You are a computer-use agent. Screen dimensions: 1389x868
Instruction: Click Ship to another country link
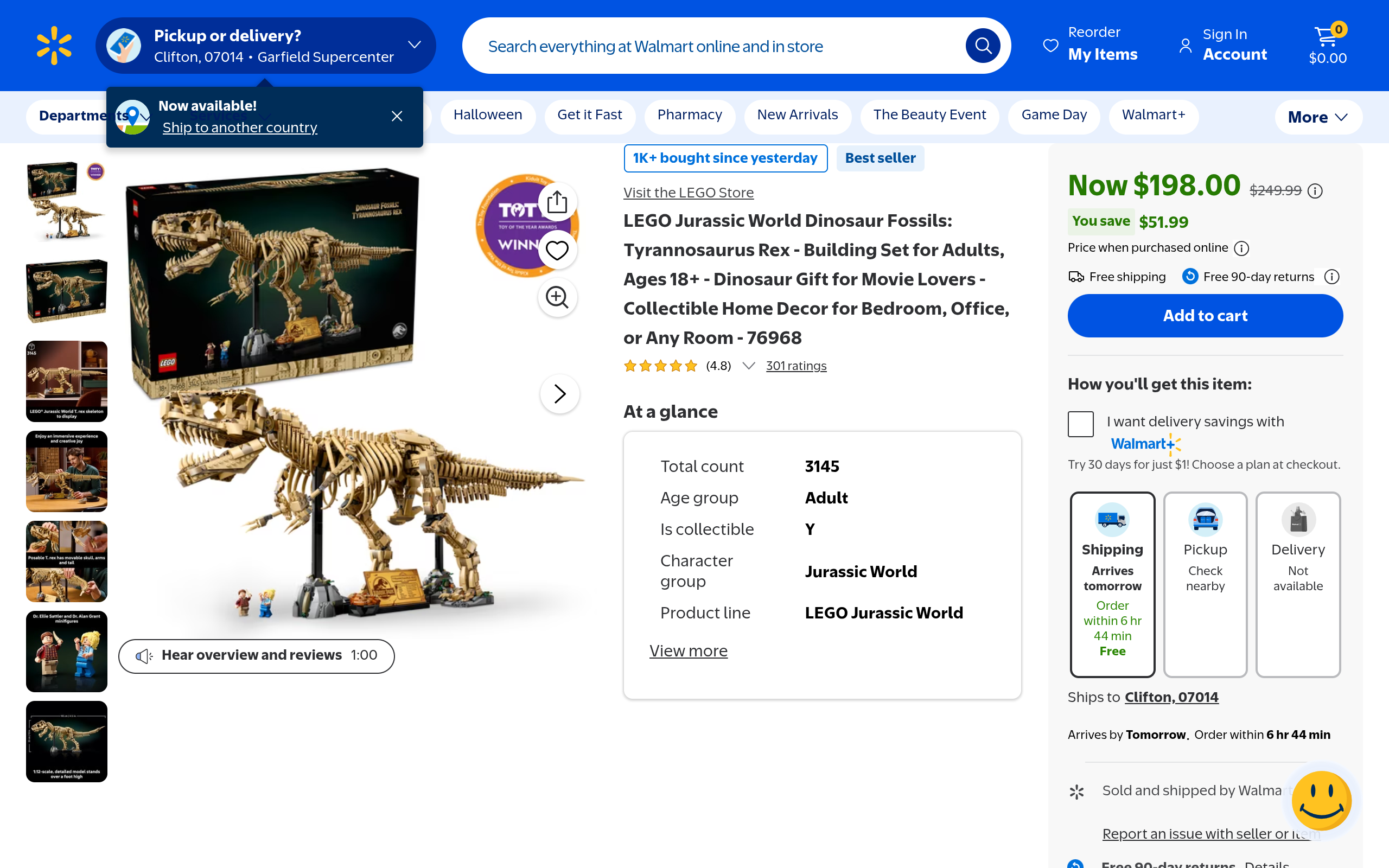pos(240,127)
